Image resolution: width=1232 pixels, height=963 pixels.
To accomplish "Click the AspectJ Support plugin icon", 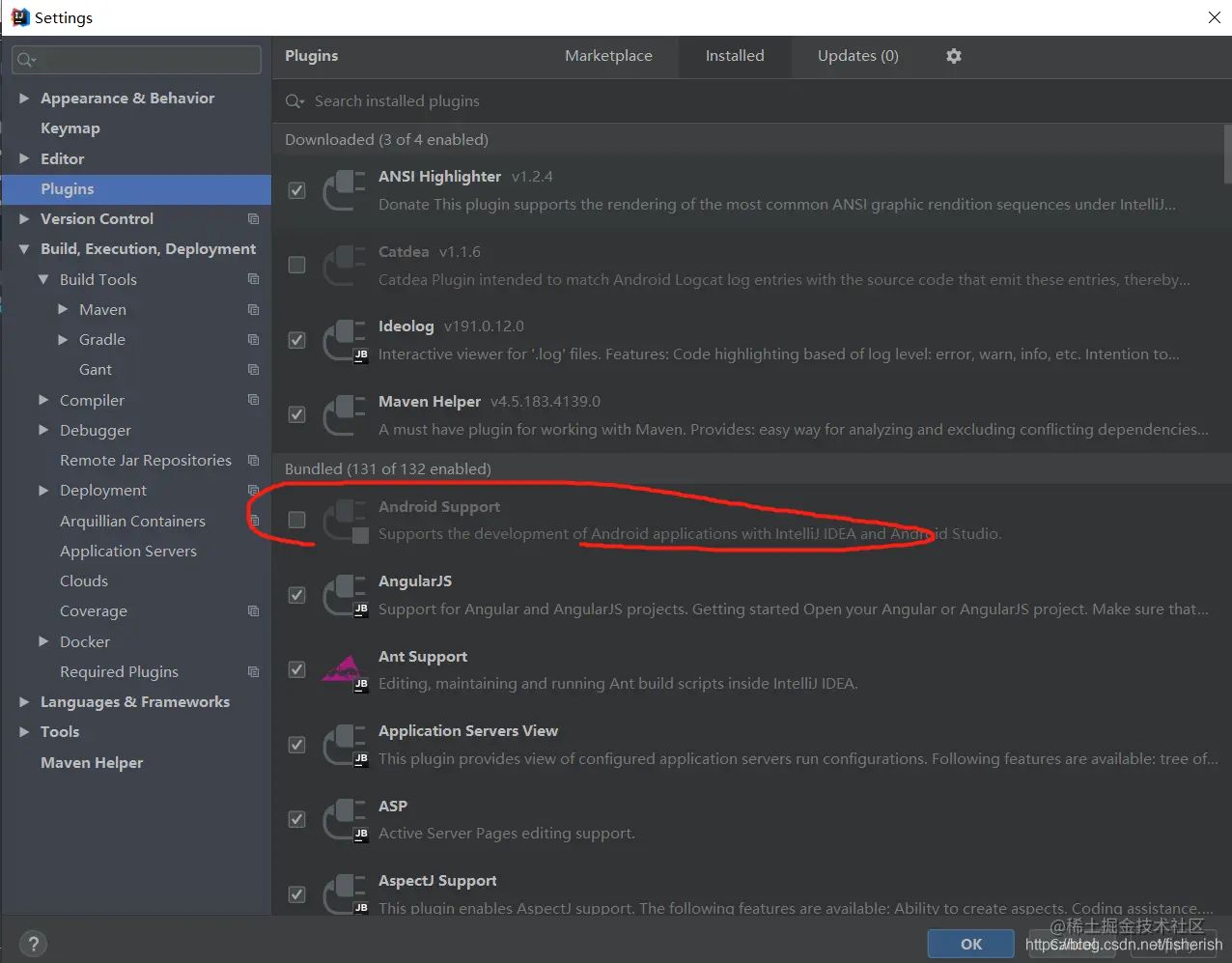I will click(x=345, y=894).
